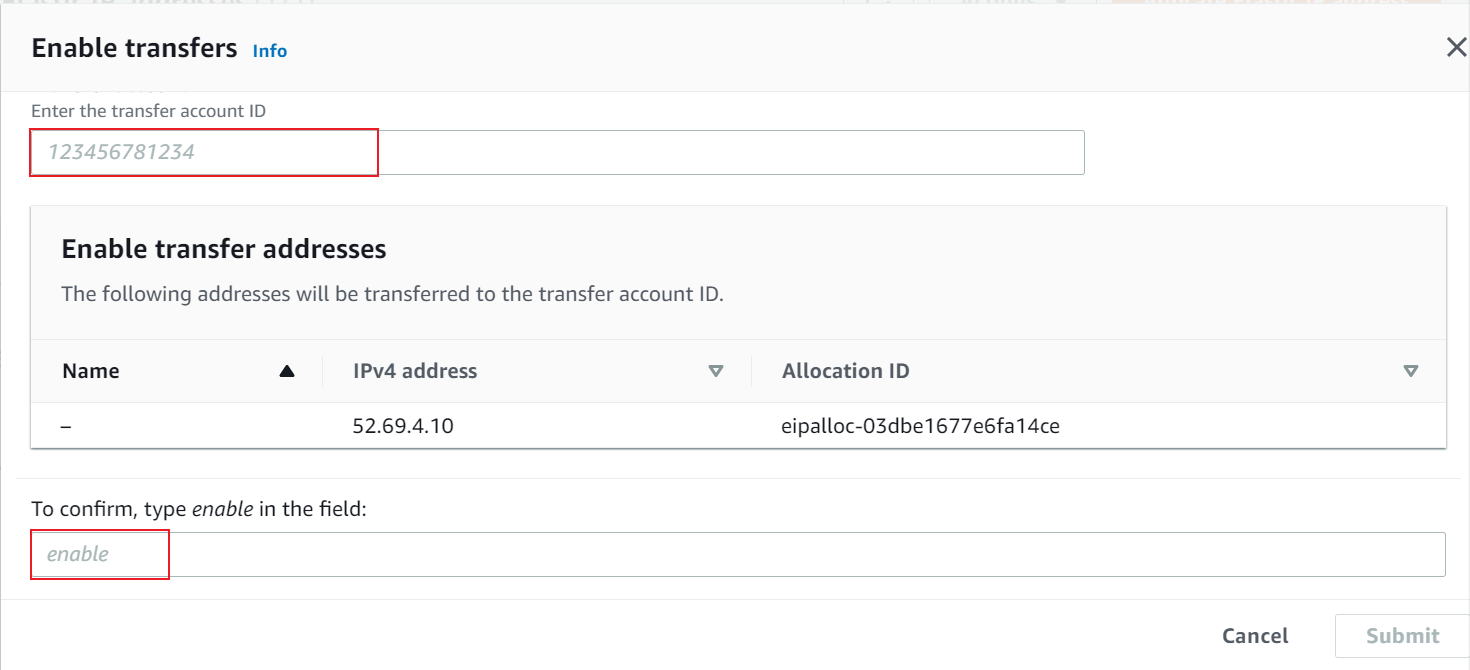1470x670 pixels.
Task: Click the Enable transfer addresses heading
Action: 224,249
